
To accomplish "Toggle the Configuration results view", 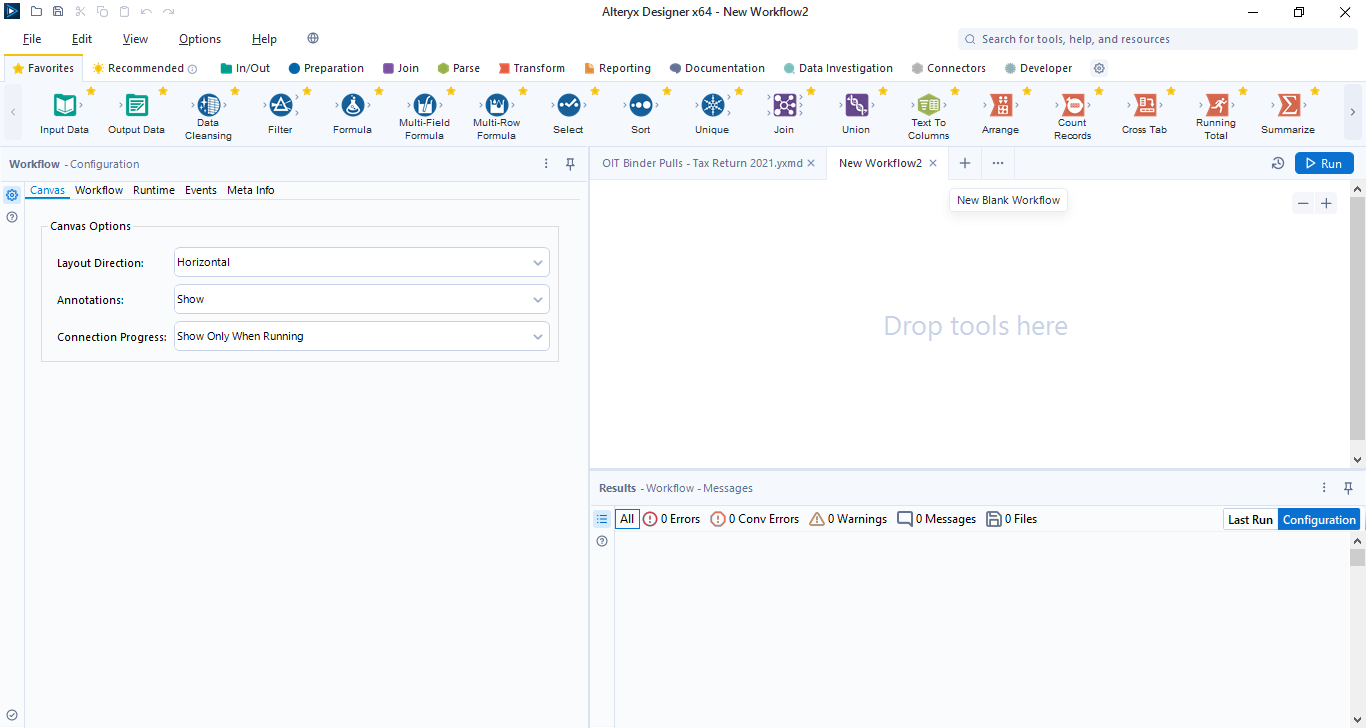I will tap(1319, 519).
